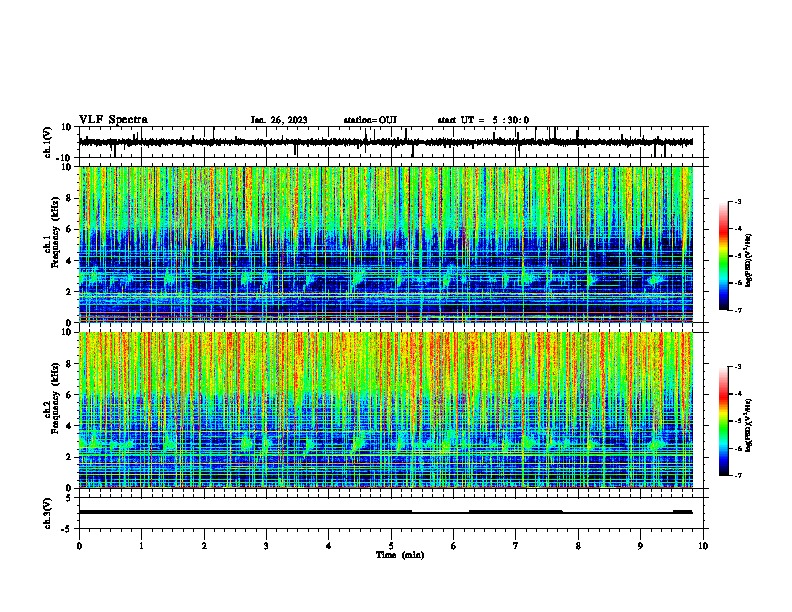Click time axis tick label "9"
The image size is (792, 612).
pos(640,546)
